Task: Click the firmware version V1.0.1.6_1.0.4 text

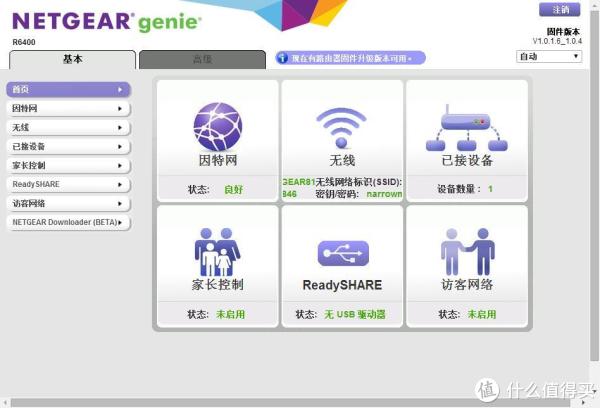Action: point(557,41)
